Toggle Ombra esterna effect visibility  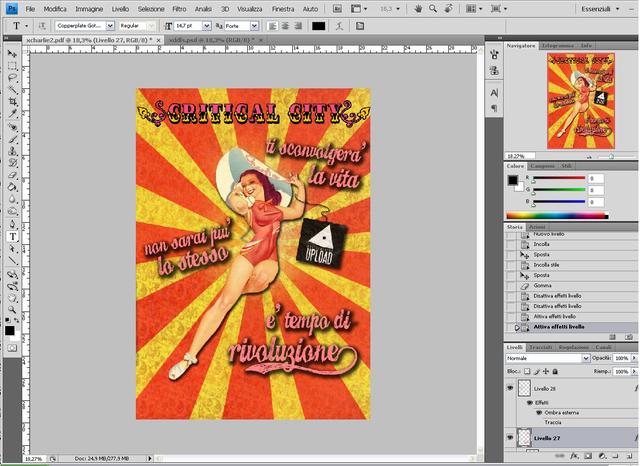(x=539, y=413)
